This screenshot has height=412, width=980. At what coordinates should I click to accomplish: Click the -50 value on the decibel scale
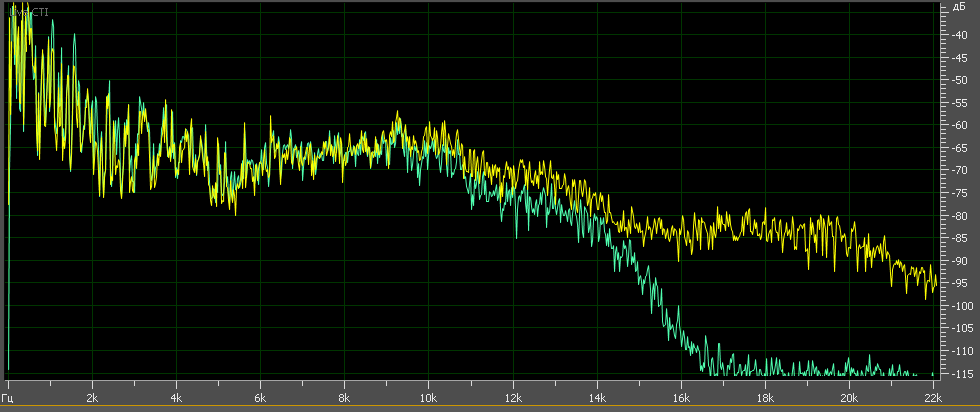tap(959, 80)
